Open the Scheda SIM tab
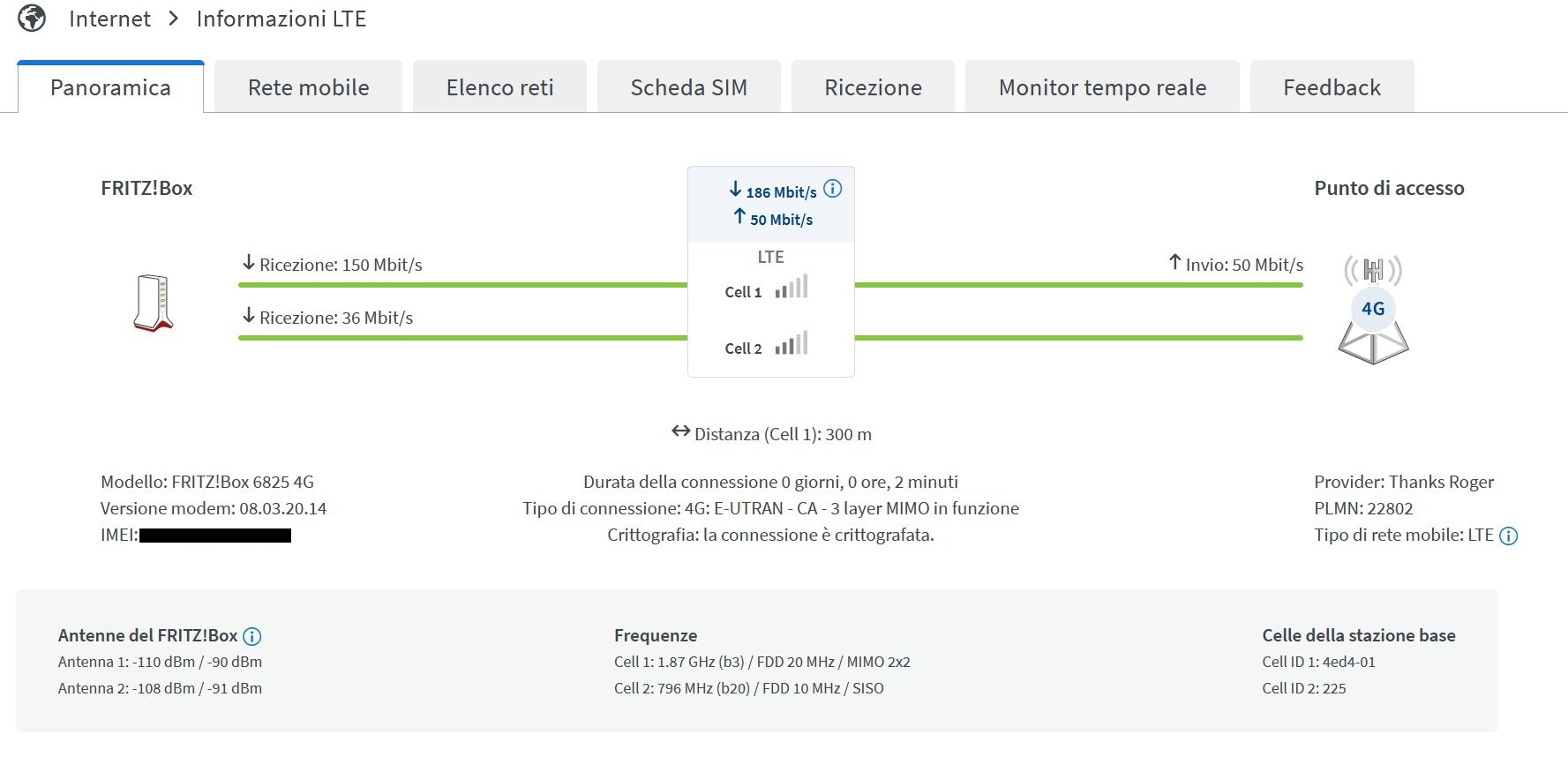Screen dimensions: 1568x757 (688, 87)
